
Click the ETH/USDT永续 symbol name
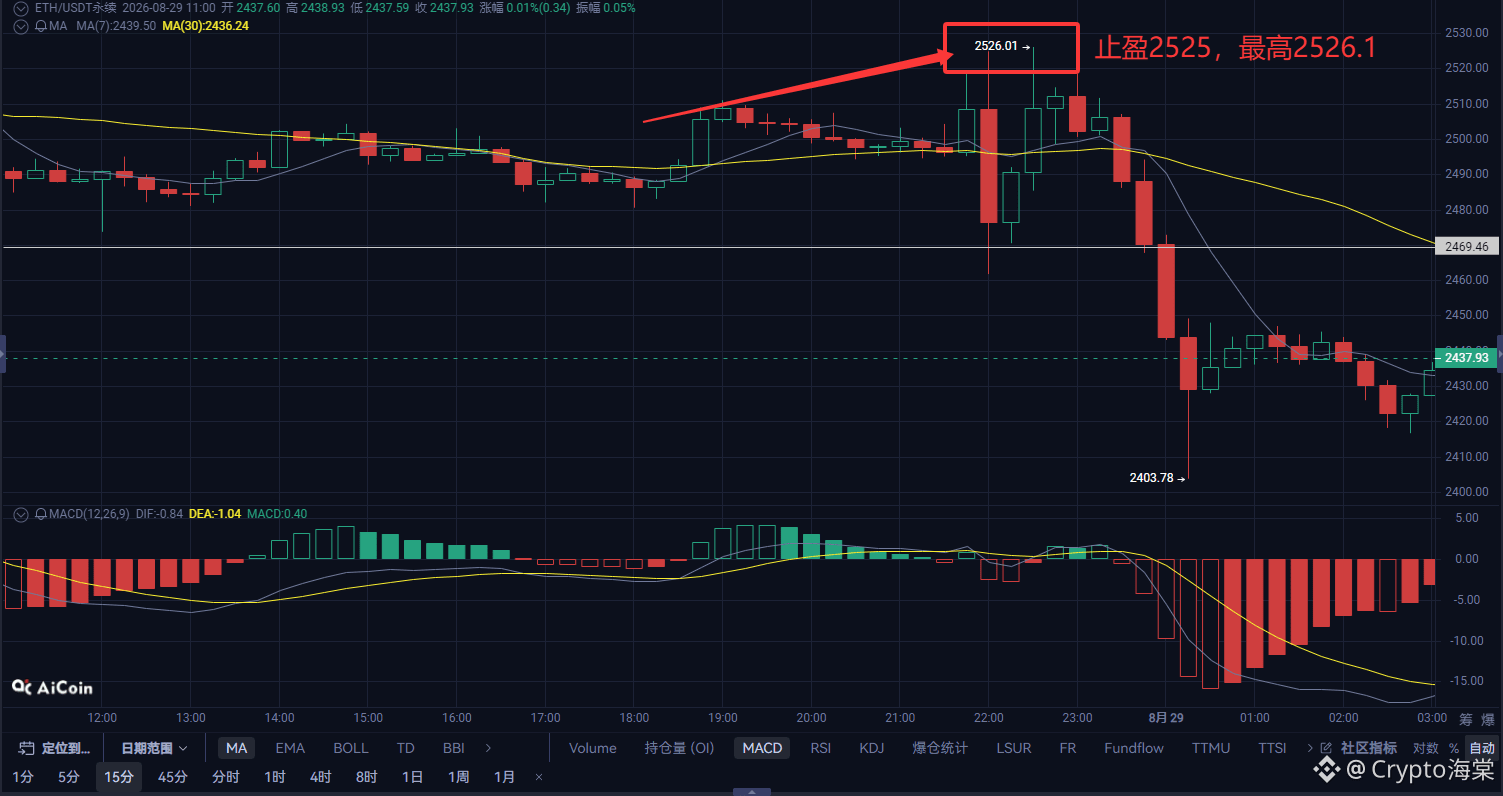tap(76, 8)
